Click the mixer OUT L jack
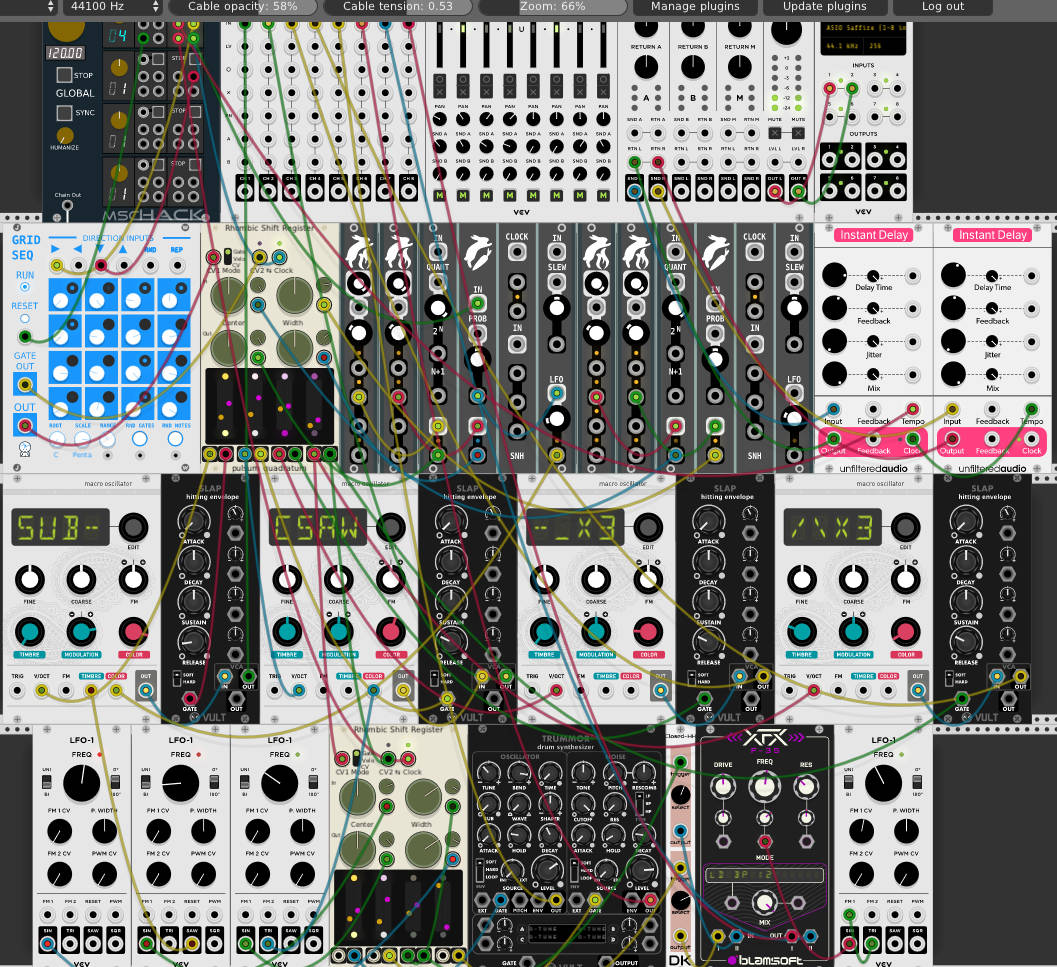Image resolution: width=1057 pixels, height=967 pixels. click(x=775, y=191)
